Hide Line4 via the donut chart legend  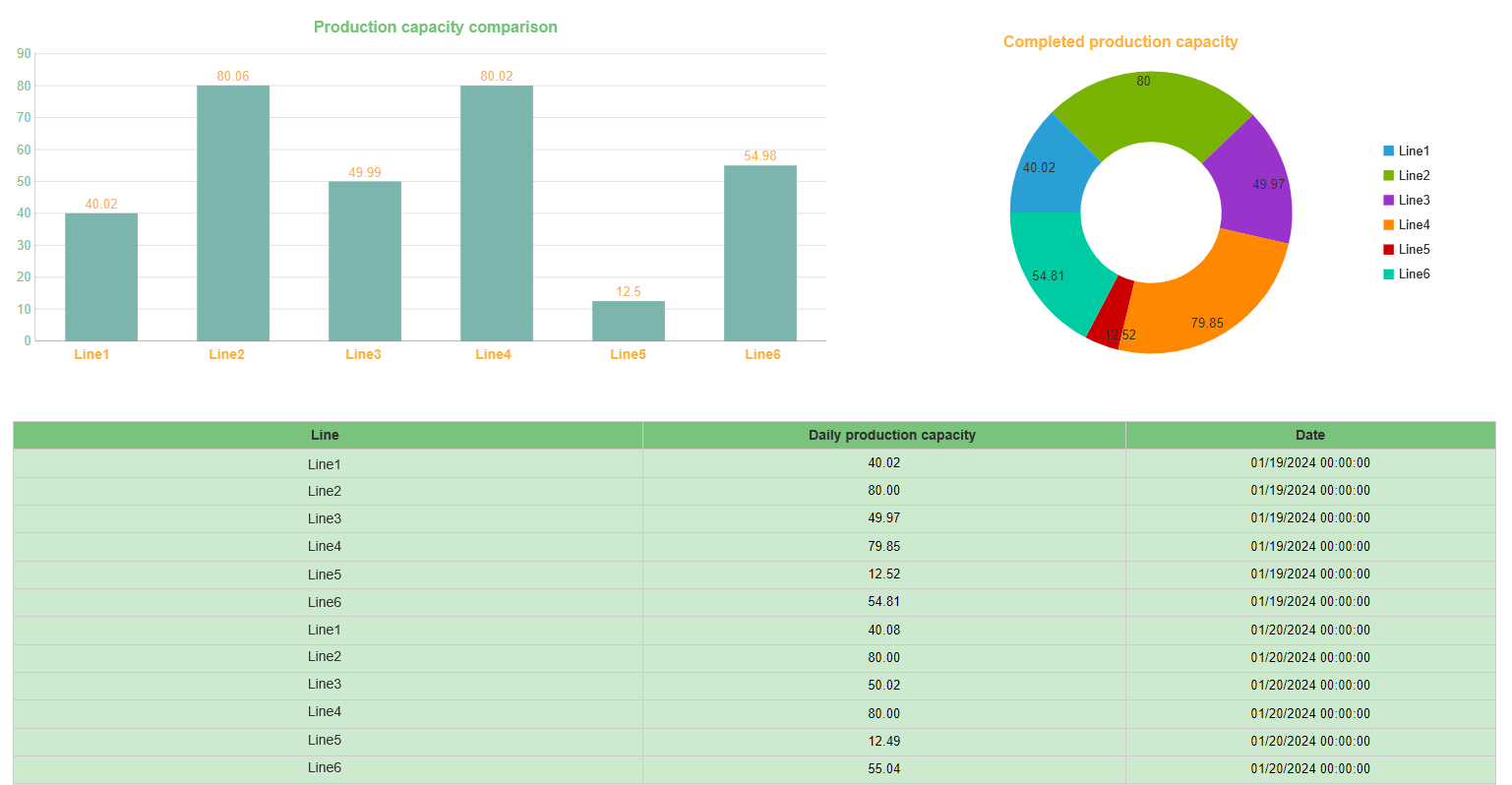1414,225
